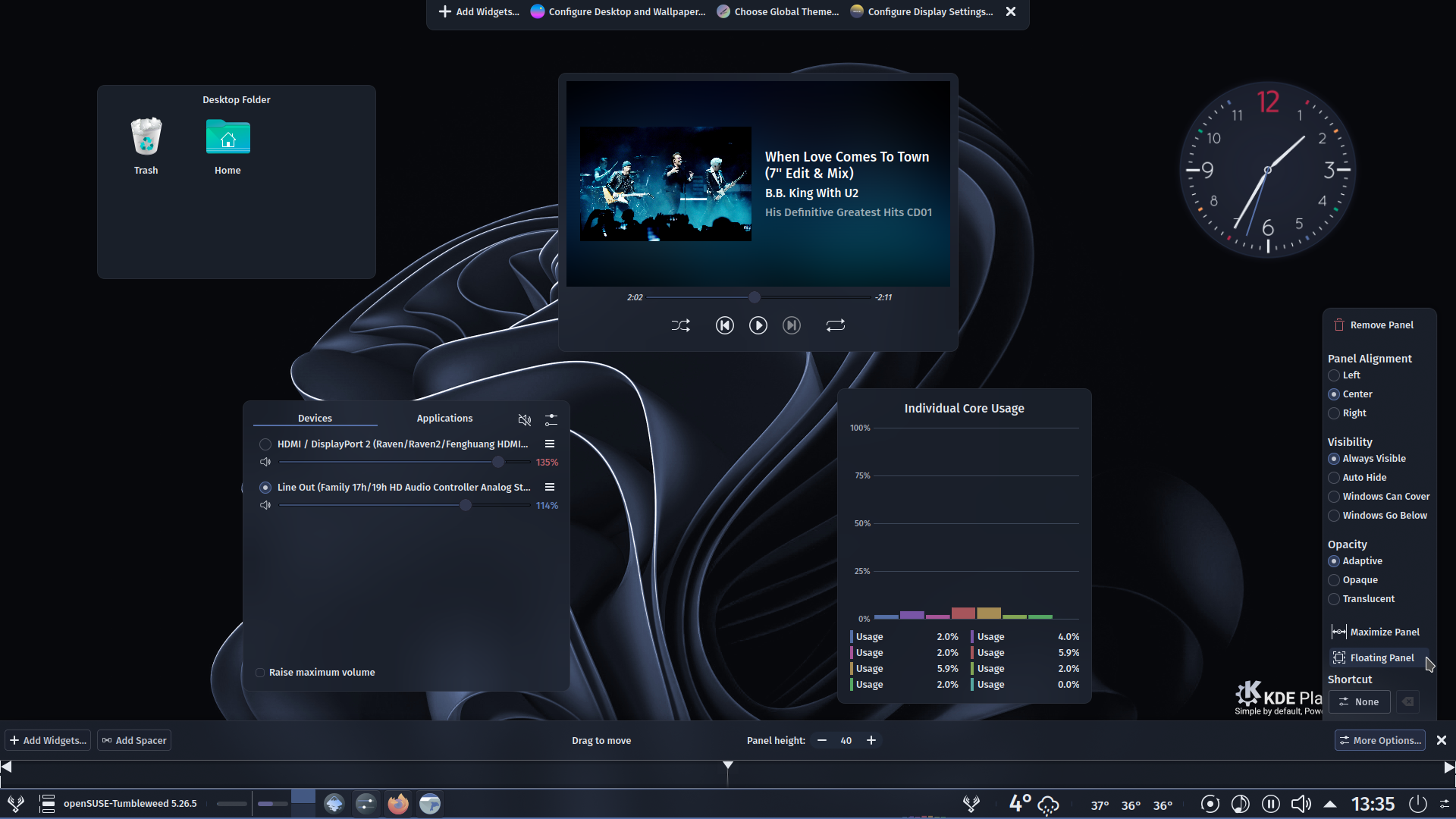Launch Firefox from the taskbar

coord(398,804)
